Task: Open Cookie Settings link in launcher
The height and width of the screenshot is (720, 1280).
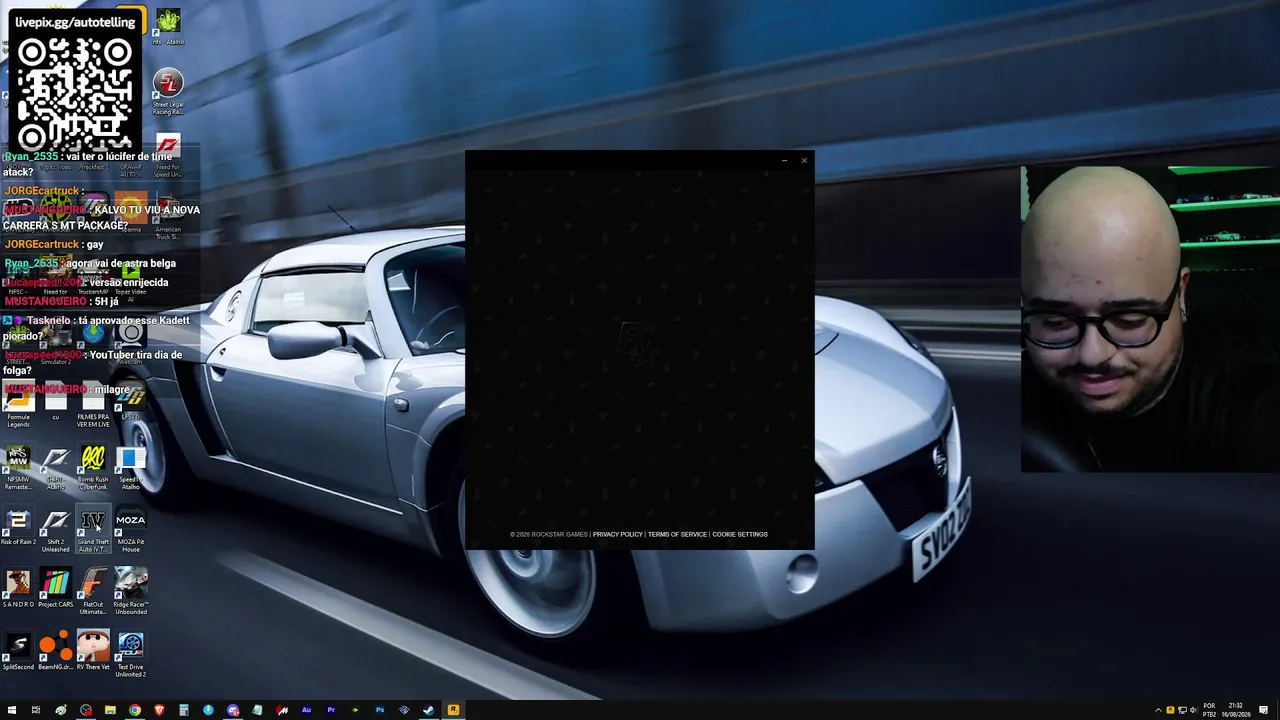Action: [740, 534]
